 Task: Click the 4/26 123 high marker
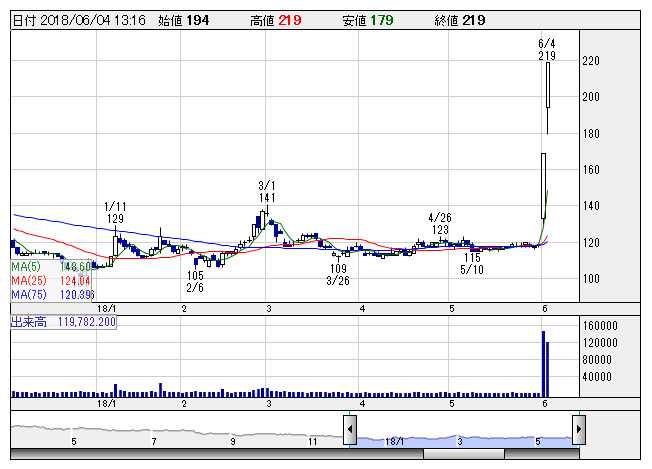click(x=439, y=224)
